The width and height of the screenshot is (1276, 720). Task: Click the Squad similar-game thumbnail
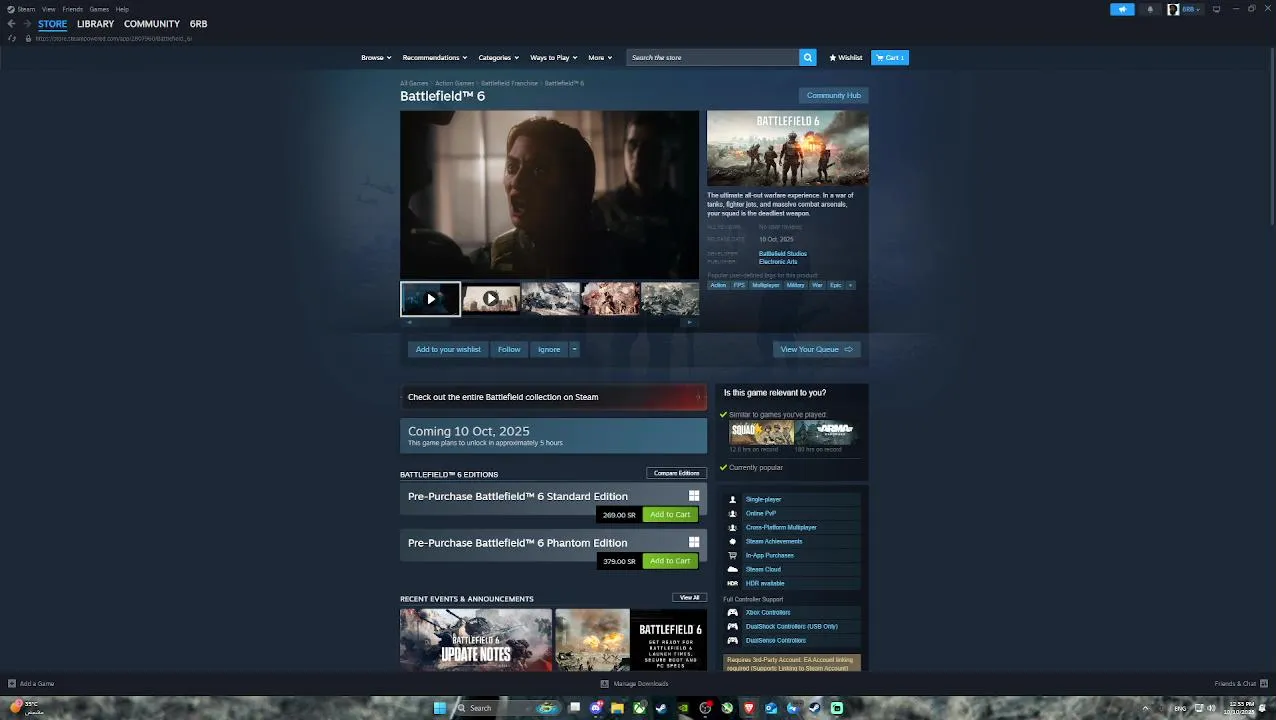(761, 432)
